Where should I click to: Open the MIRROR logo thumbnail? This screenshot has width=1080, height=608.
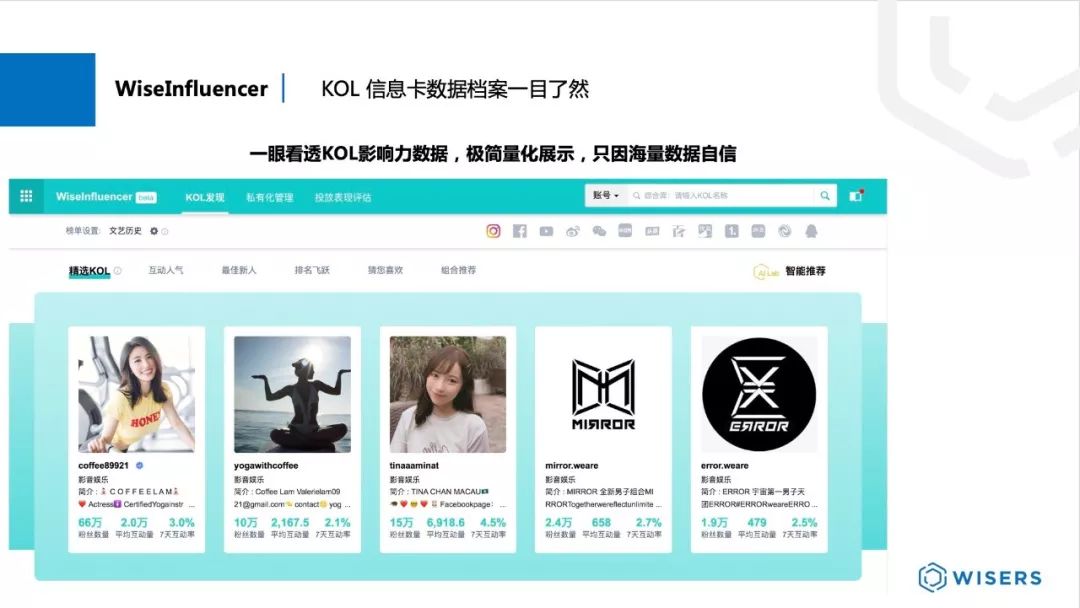coord(603,395)
